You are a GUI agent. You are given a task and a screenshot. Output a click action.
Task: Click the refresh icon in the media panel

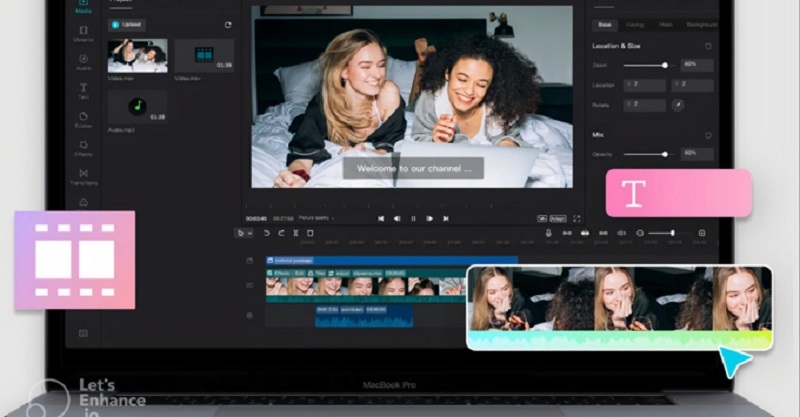tap(227, 24)
